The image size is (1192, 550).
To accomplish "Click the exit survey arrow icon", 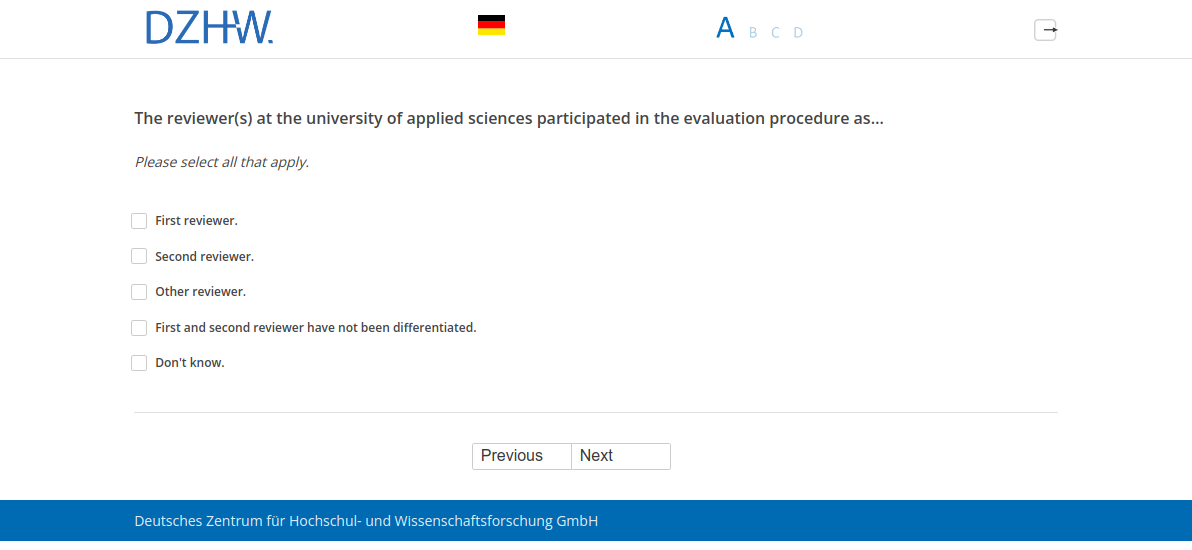I will click(x=1045, y=30).
